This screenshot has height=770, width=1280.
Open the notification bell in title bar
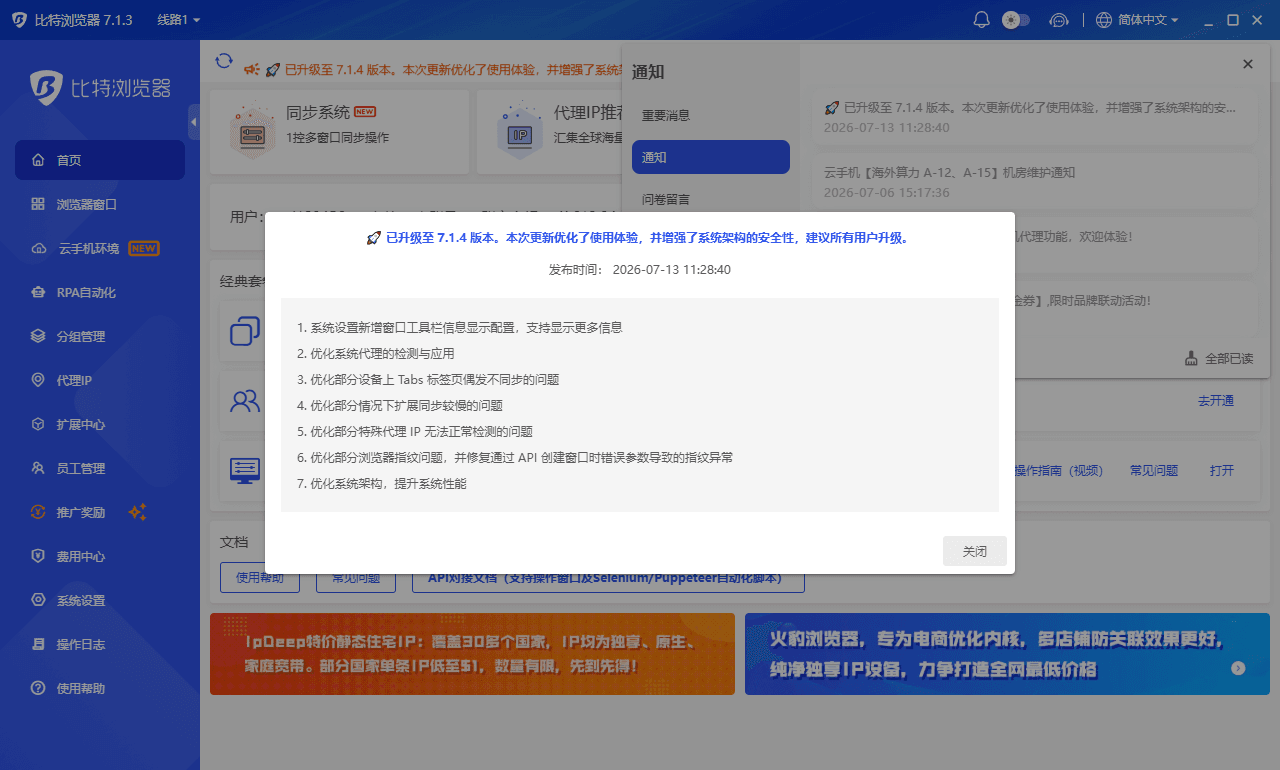tap(981, 20)
